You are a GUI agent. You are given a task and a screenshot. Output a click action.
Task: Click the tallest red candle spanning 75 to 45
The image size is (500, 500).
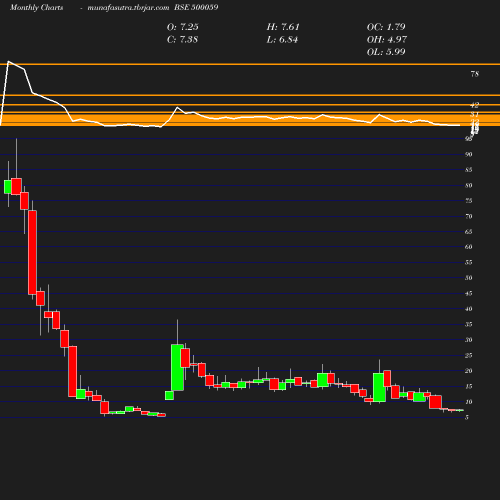click(32, 252)
